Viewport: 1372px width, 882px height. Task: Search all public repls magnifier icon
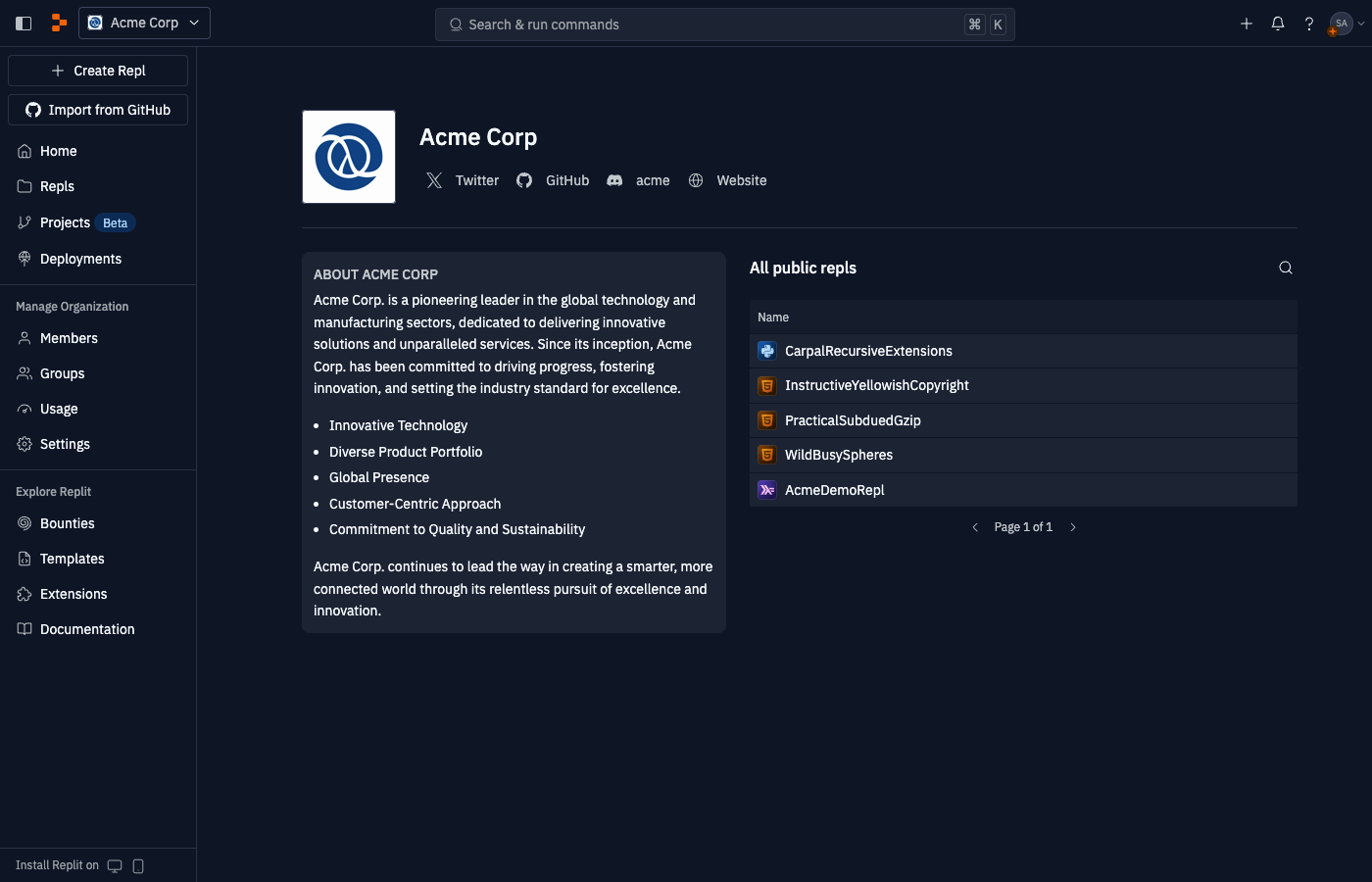pyautogui.click(x=1286, y=268)
